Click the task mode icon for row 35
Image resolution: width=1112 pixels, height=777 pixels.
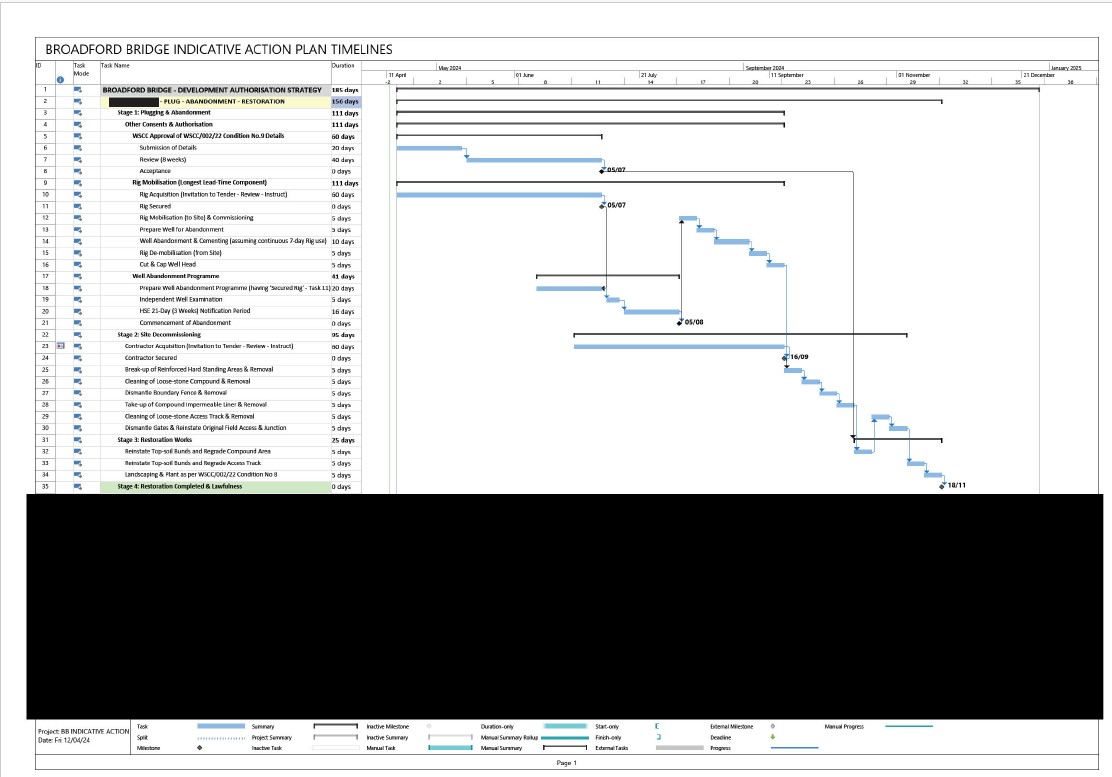coord(78,486)
